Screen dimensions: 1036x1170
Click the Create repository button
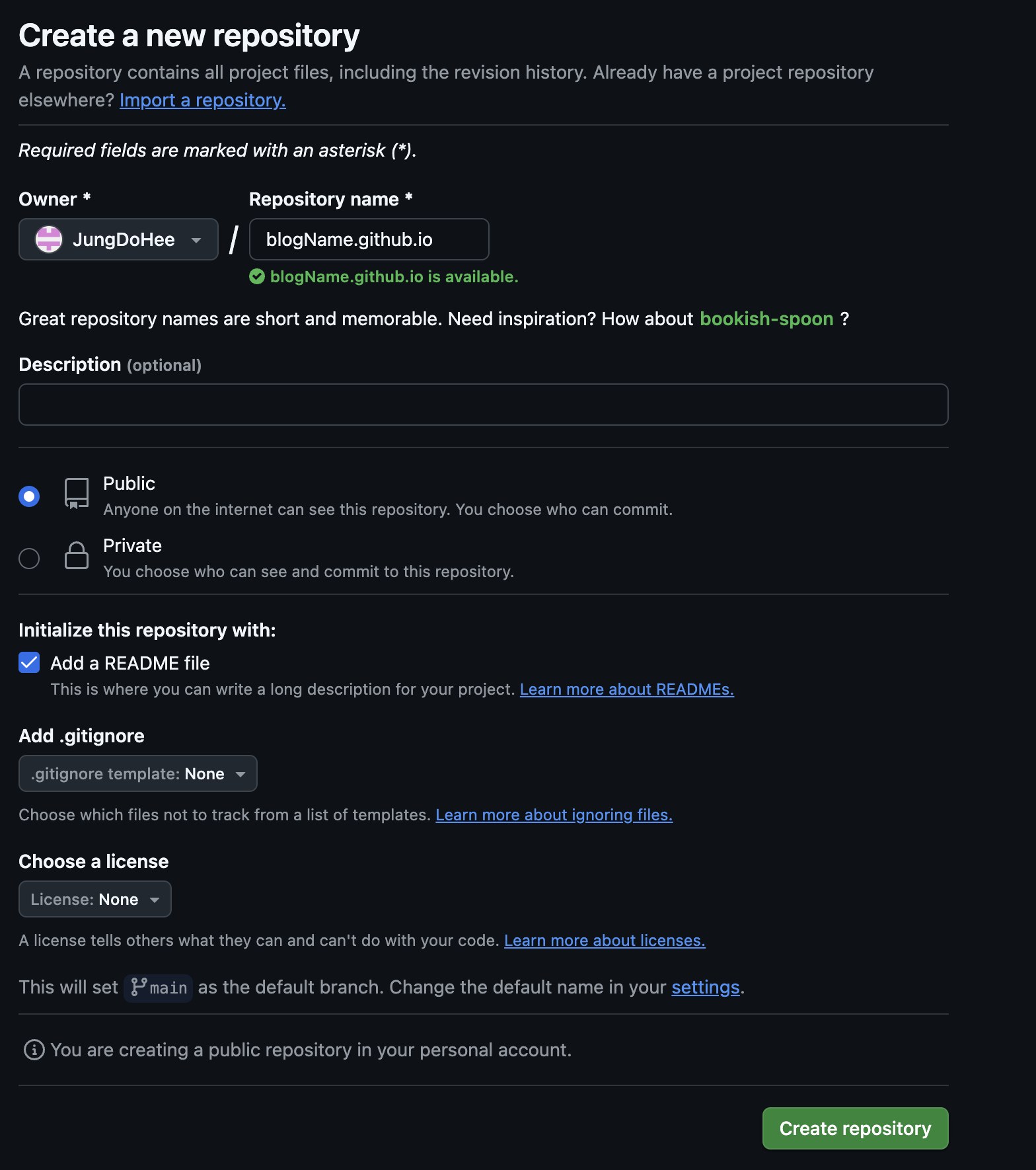[x=856, y=1128]
